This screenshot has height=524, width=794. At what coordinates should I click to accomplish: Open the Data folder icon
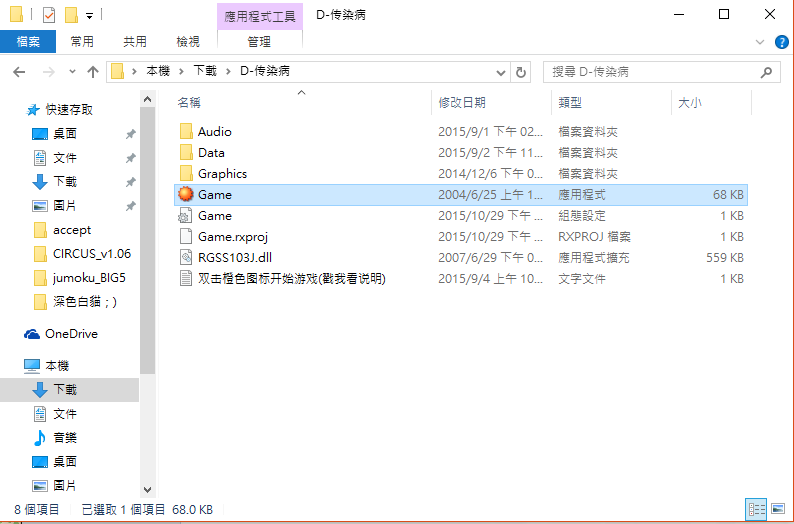[x=186, y=152]
